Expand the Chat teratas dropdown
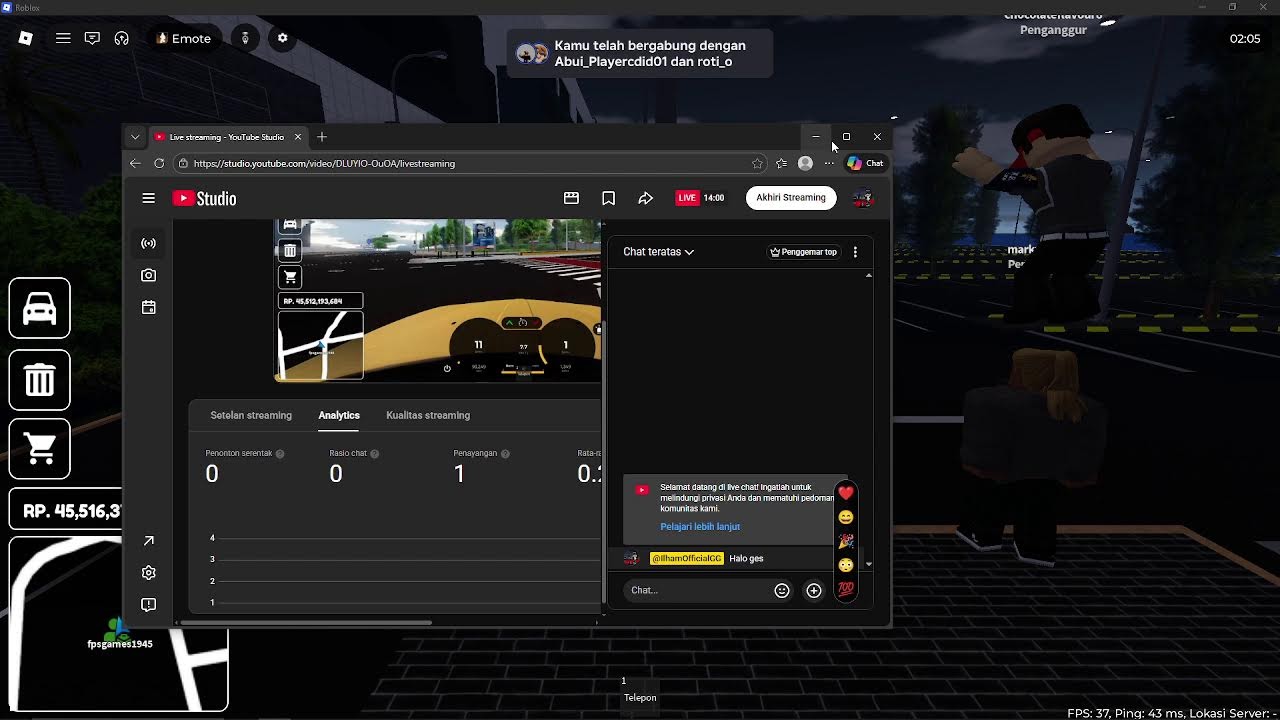 pos(658,252)
